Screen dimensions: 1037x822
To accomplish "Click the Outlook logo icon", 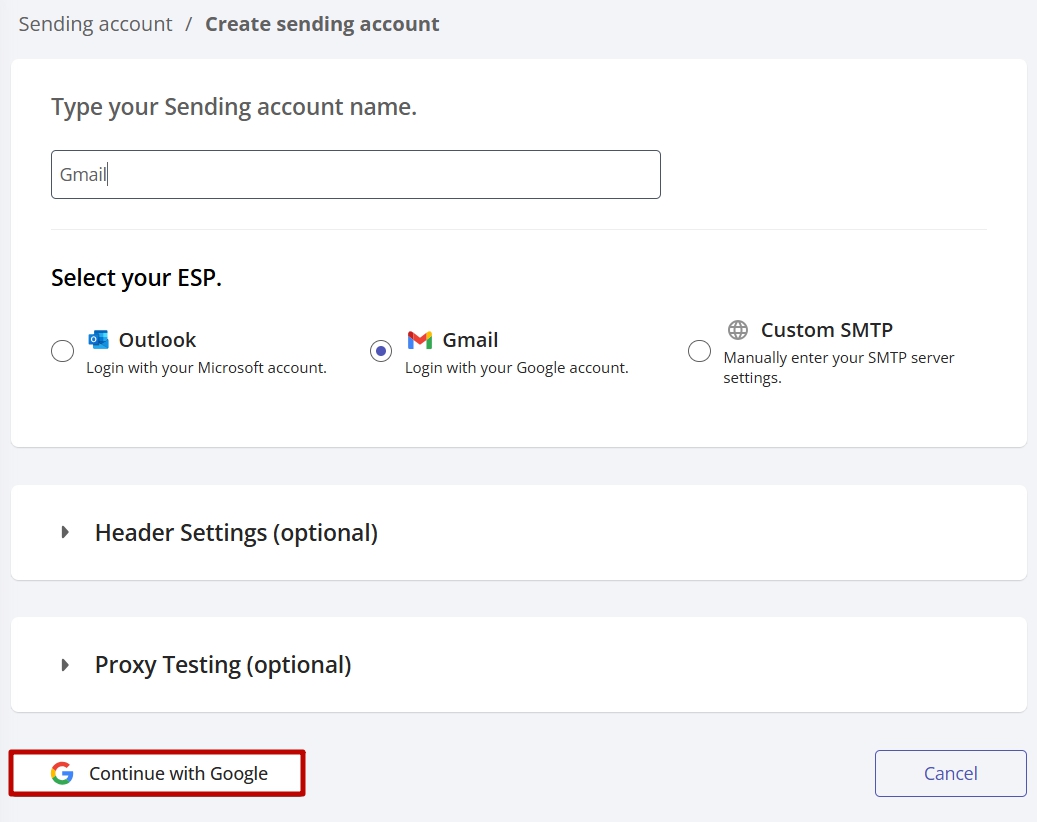I will pos(99,340).
